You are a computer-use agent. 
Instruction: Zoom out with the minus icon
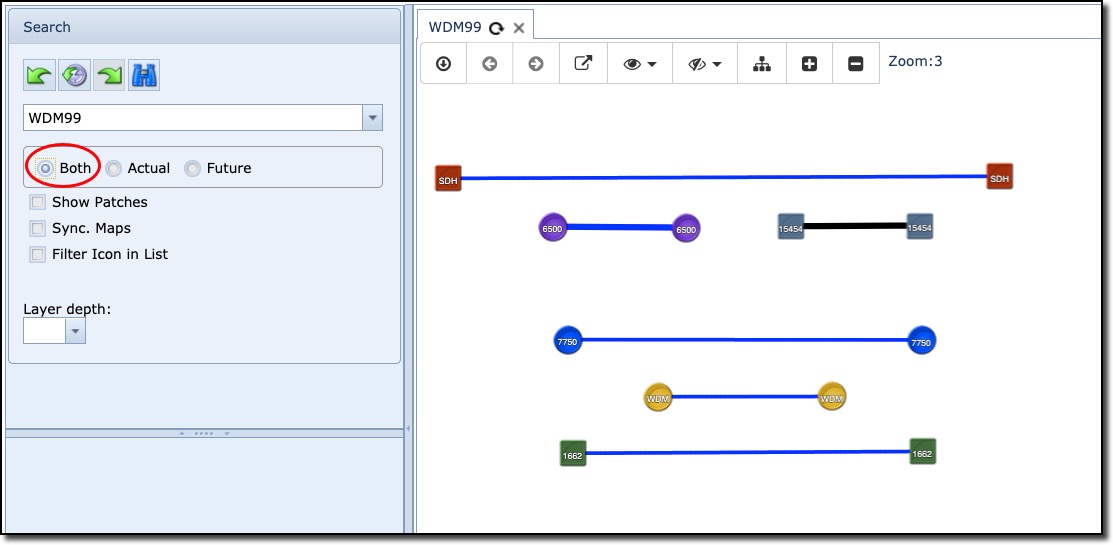[x=856, y=63]
